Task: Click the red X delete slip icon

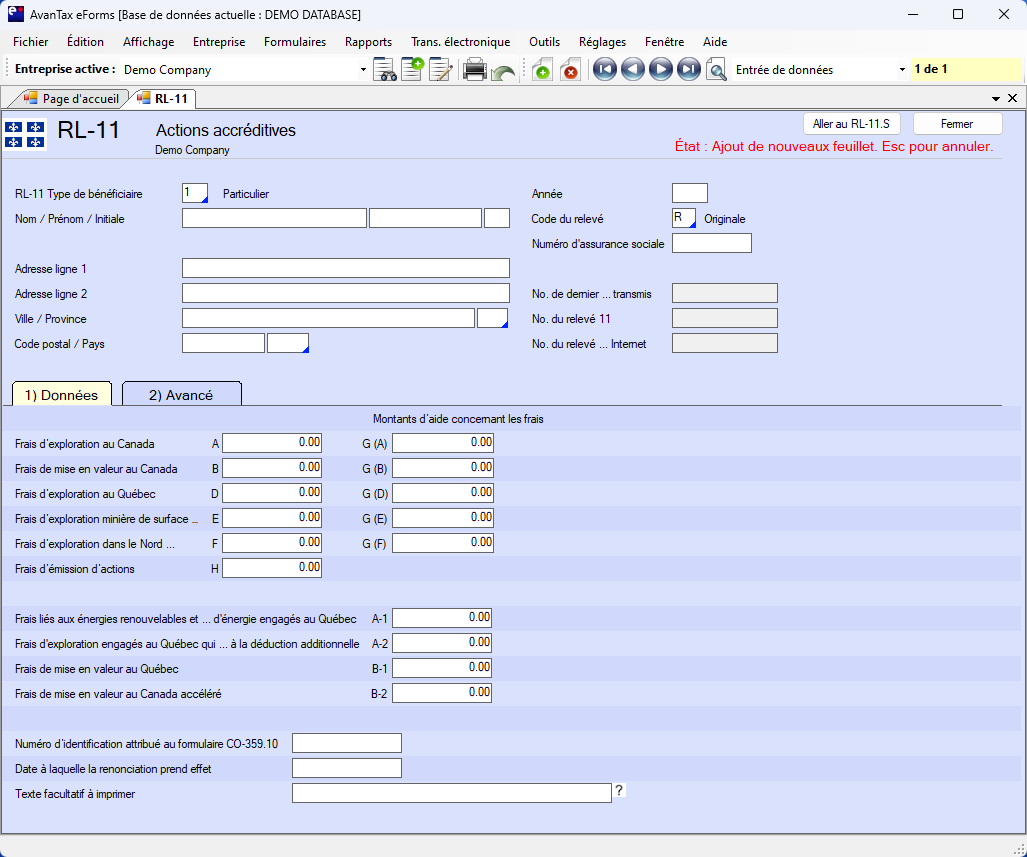Action: (570, 70)
